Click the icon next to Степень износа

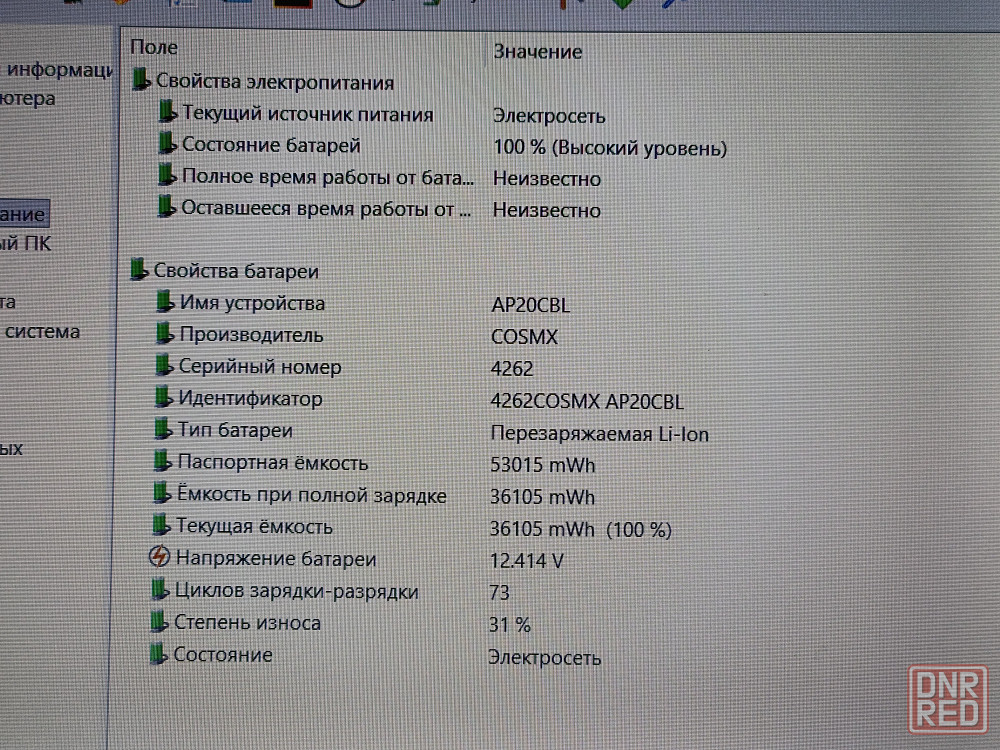[158, 622]
